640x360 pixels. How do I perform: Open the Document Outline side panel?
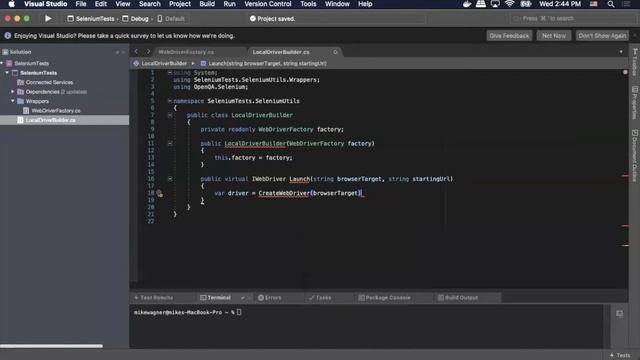[635, 155]
